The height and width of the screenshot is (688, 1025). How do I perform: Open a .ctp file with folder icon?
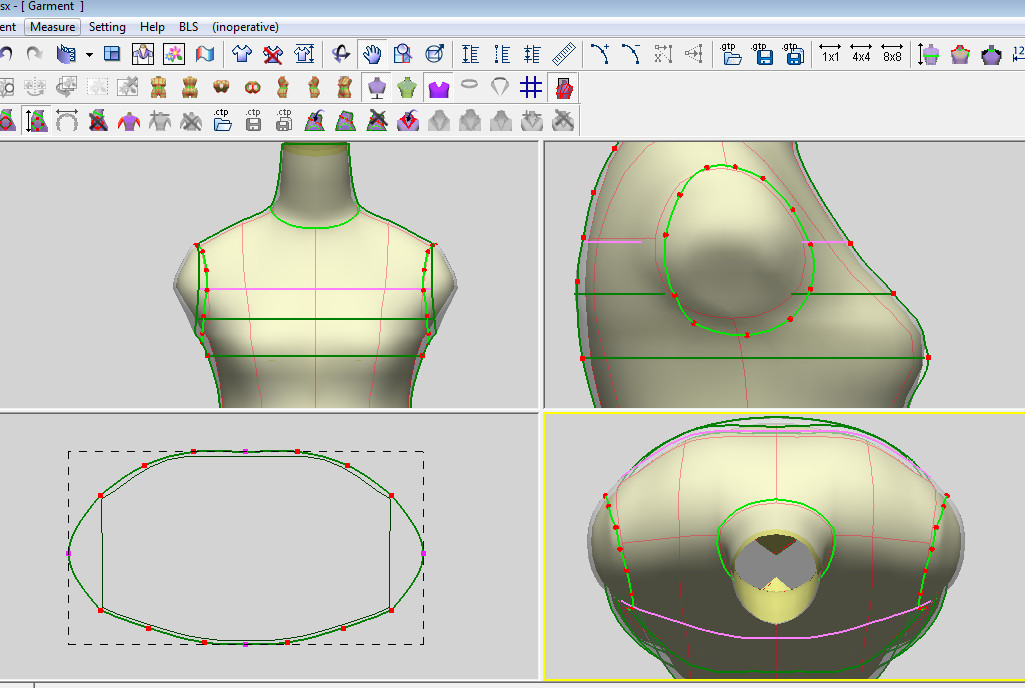pyautogui.click(x=222, y=121)
